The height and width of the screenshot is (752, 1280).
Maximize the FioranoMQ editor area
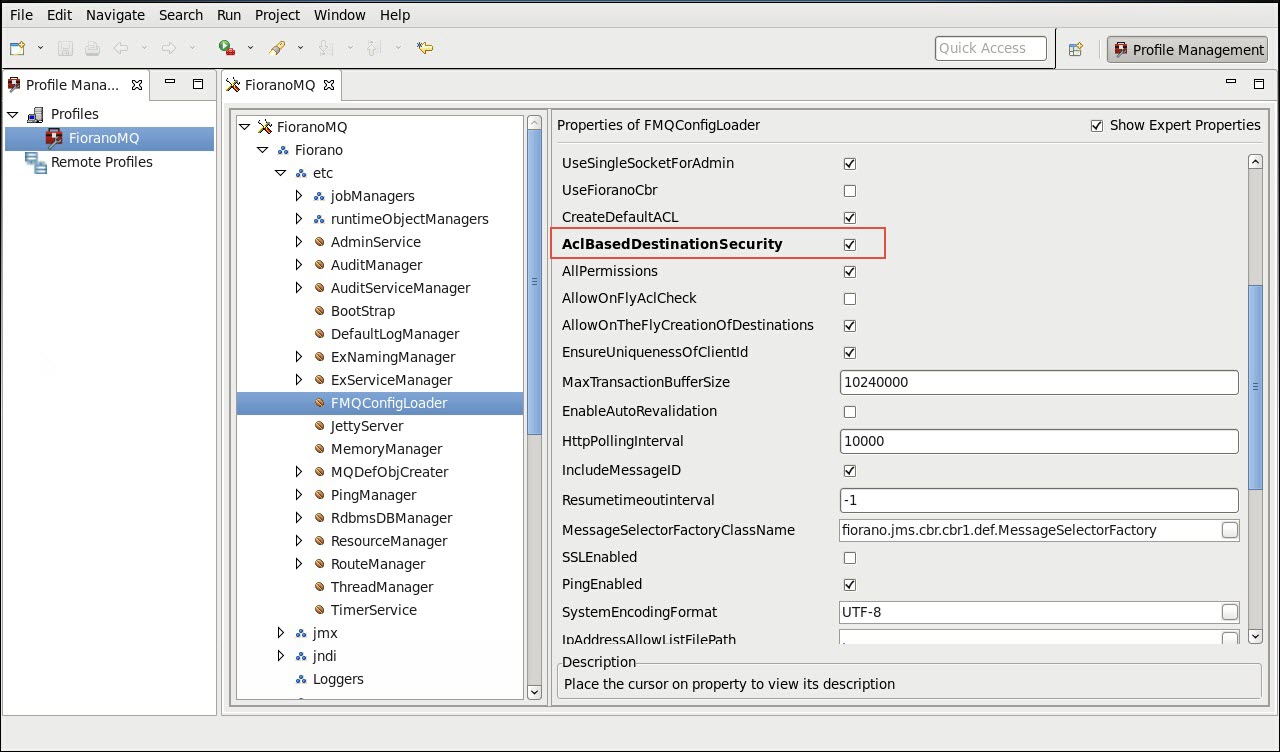tap(1260, 84)
